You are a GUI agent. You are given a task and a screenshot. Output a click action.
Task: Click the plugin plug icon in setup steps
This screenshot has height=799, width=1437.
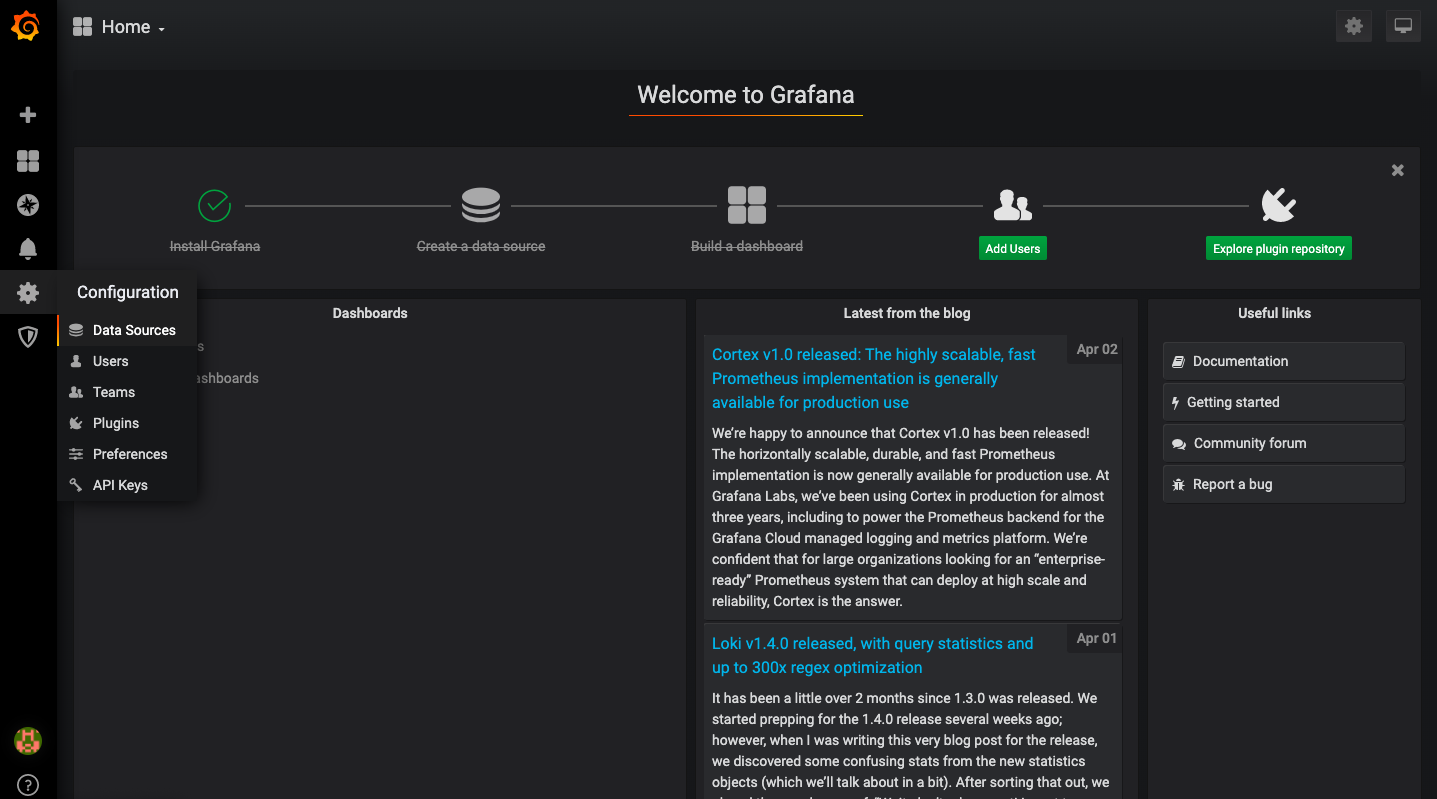[1279, 205]
